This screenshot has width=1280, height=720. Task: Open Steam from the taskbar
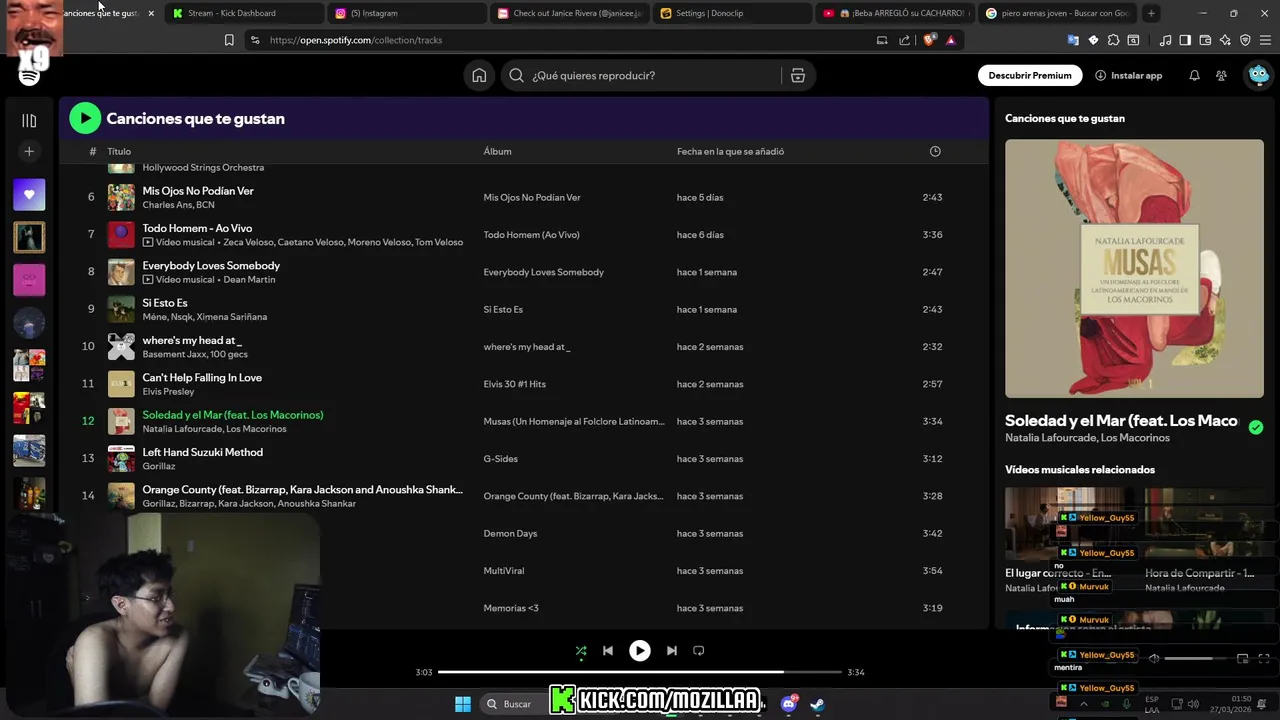click(817, 704)
